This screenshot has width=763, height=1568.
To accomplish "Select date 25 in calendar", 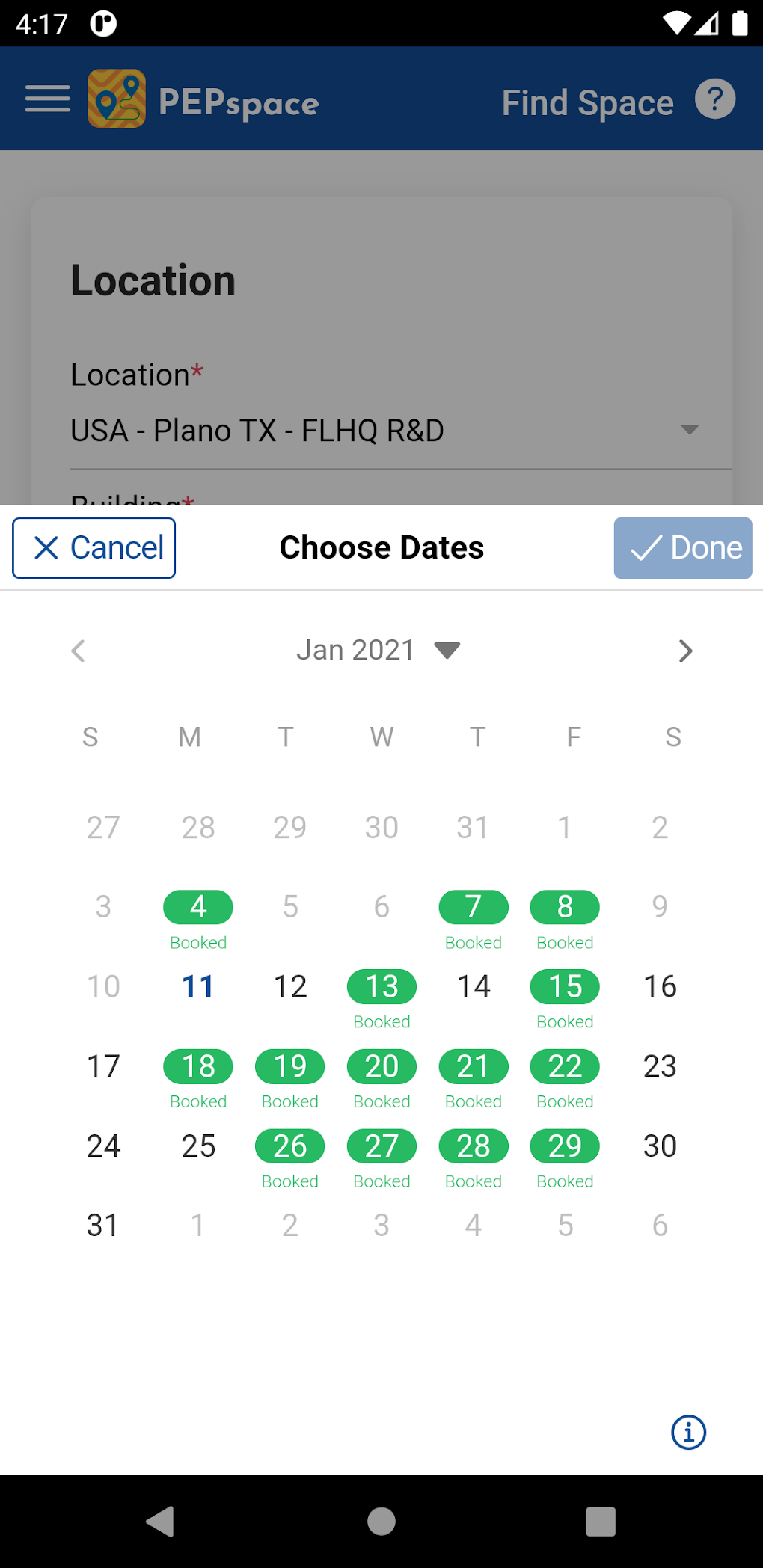I will pyautogui.click(x=198, y=1146).
